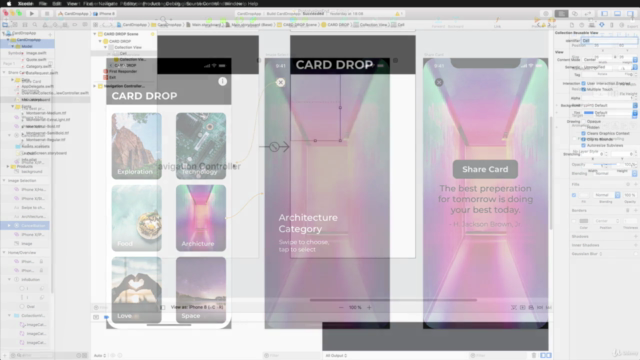The height and width of the screenshot is (360, 640).
Task: Switch to the version editor view
Action: [x=588, y=13]
